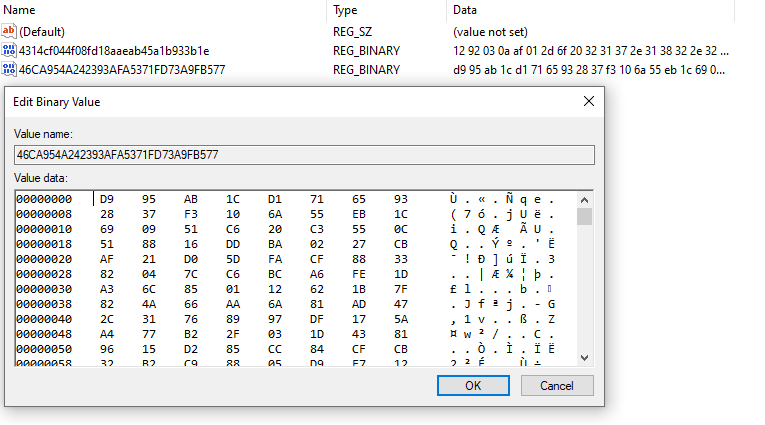Select the 4314cf044f08fd18aaeab45a1b933b1e value name
The image size is (765, 425).
pos(114,50)
